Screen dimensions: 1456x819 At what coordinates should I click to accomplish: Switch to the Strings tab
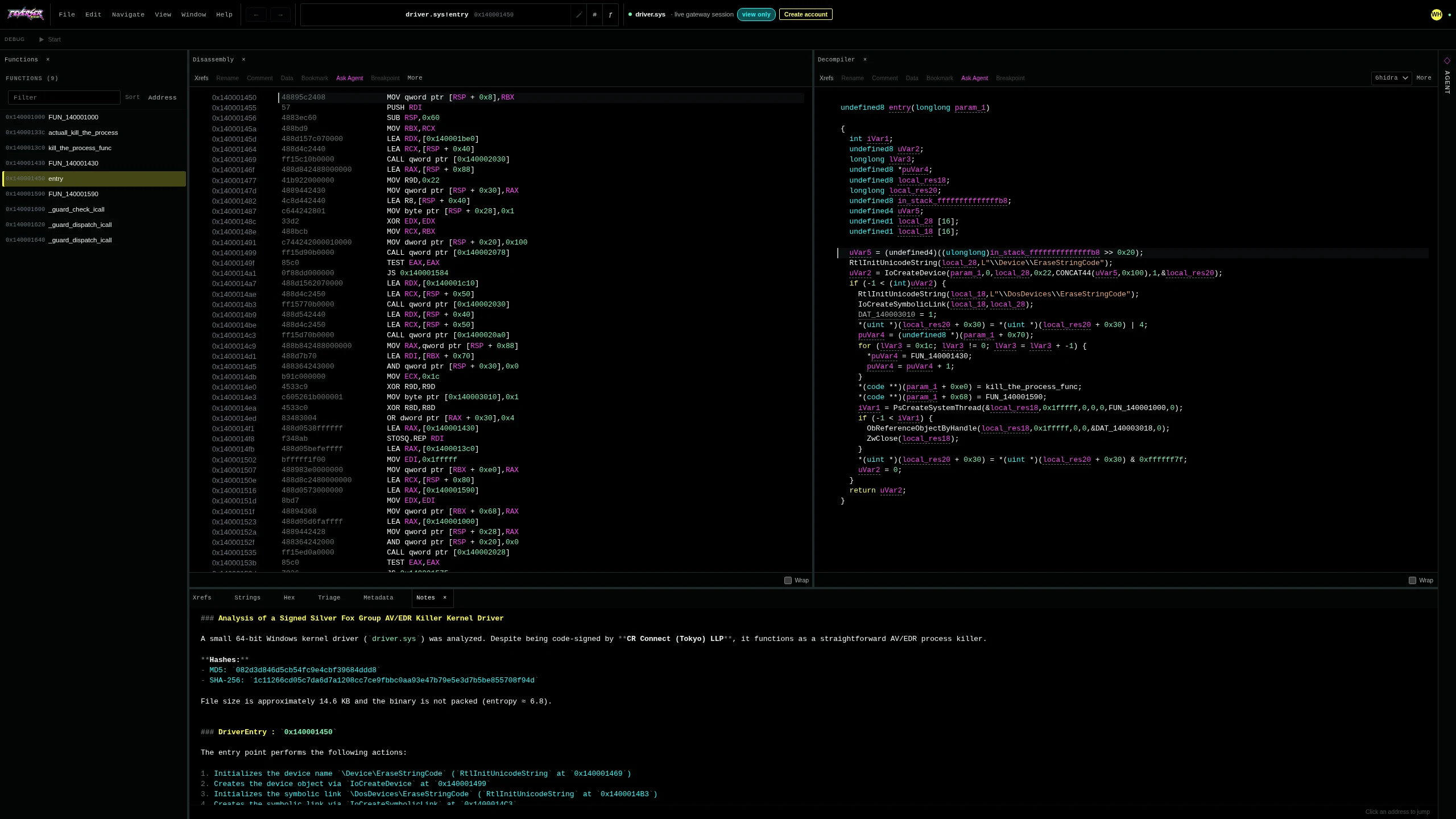click(247, 598)
